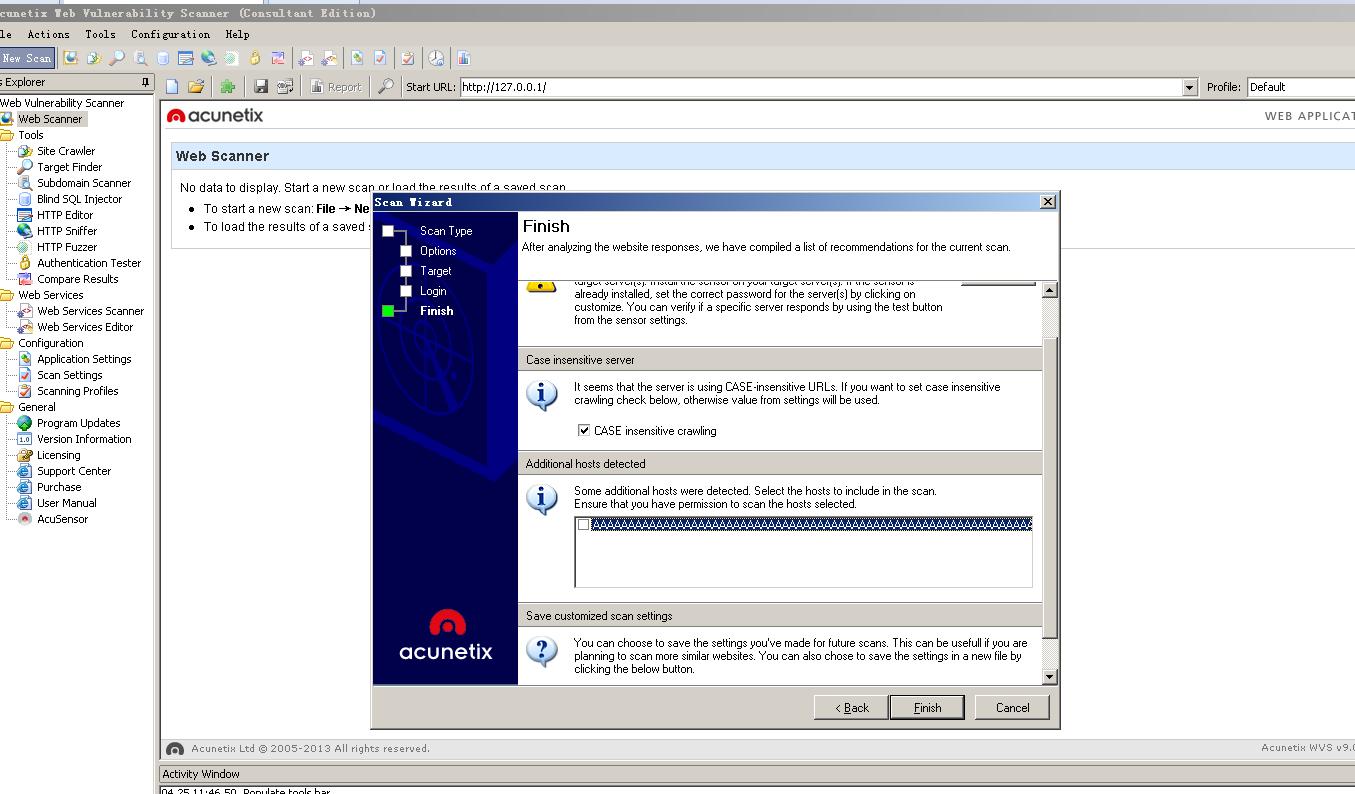Open the Program Updates item

[x=78, y=423]
